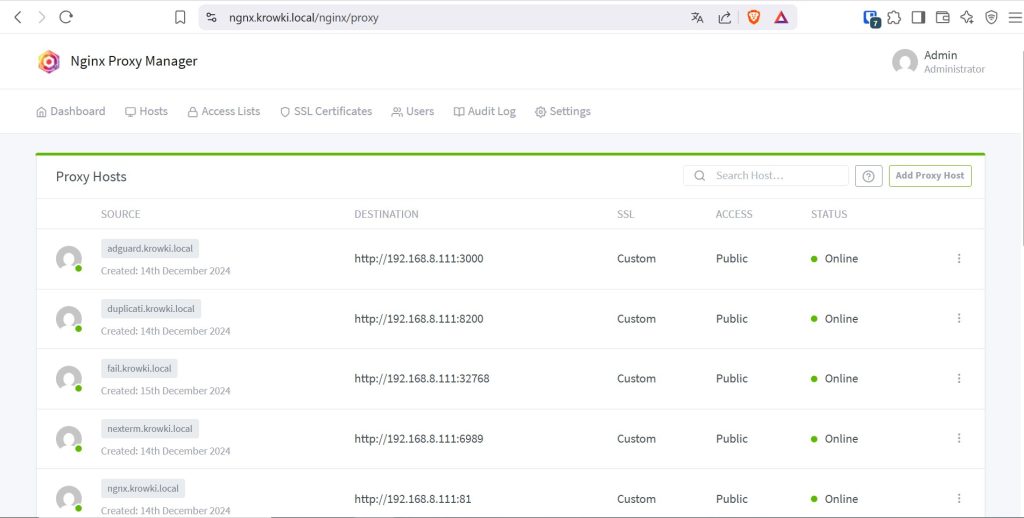Click the VPN shield icon
Image resolution: width=1024 pixels, height=518 pixels.
(x=991, y=18)
